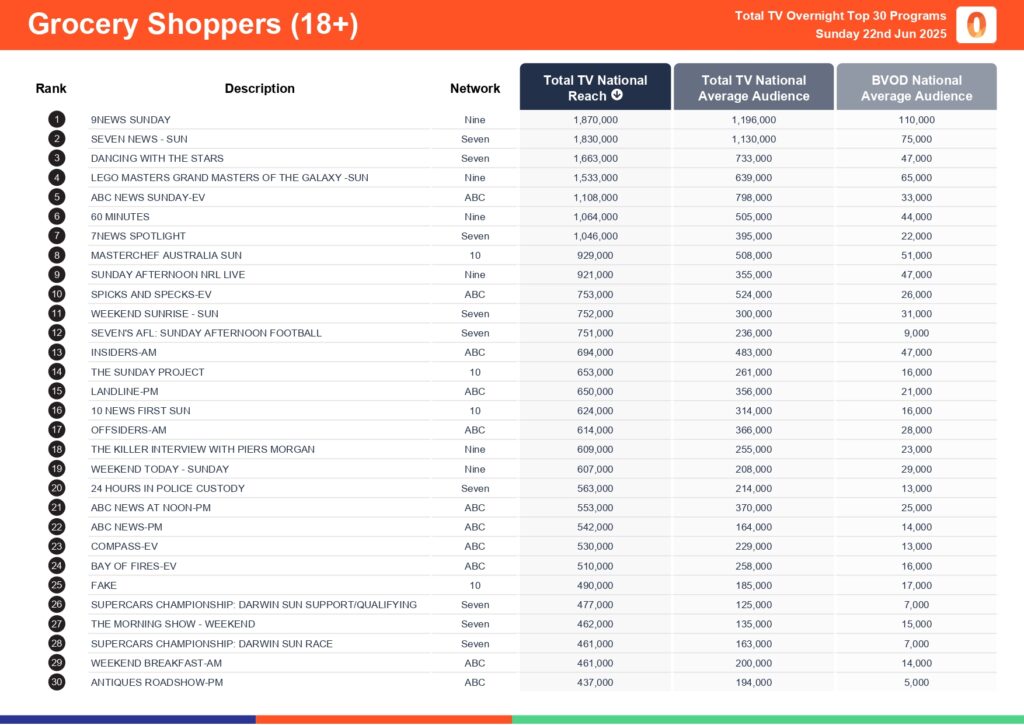
Task: Click the rank 24 circle badge
Action: tap(56, 566)
